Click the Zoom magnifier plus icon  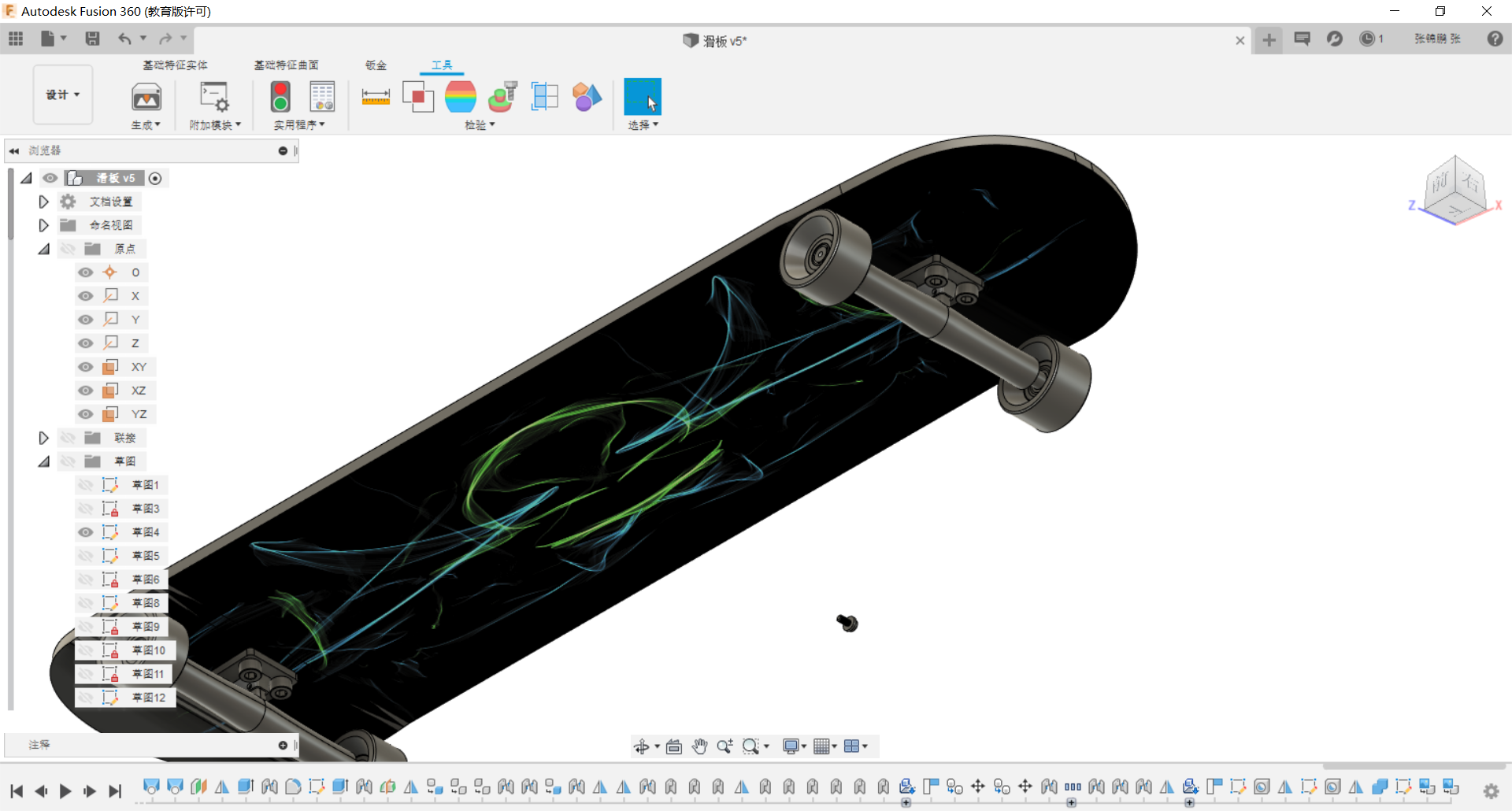pyautogui.click(x=725, y=746)
